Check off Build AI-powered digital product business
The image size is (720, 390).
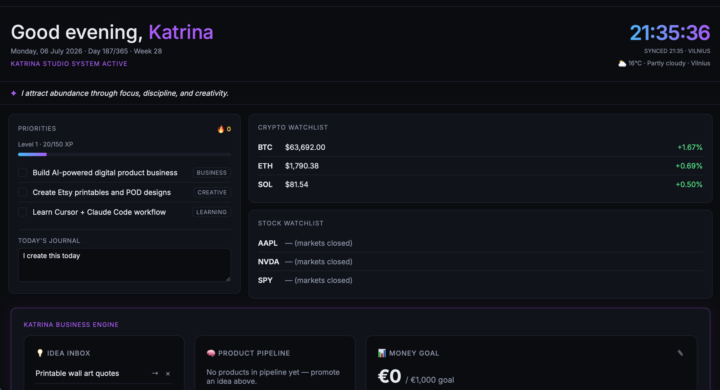(x=22, y=173)
